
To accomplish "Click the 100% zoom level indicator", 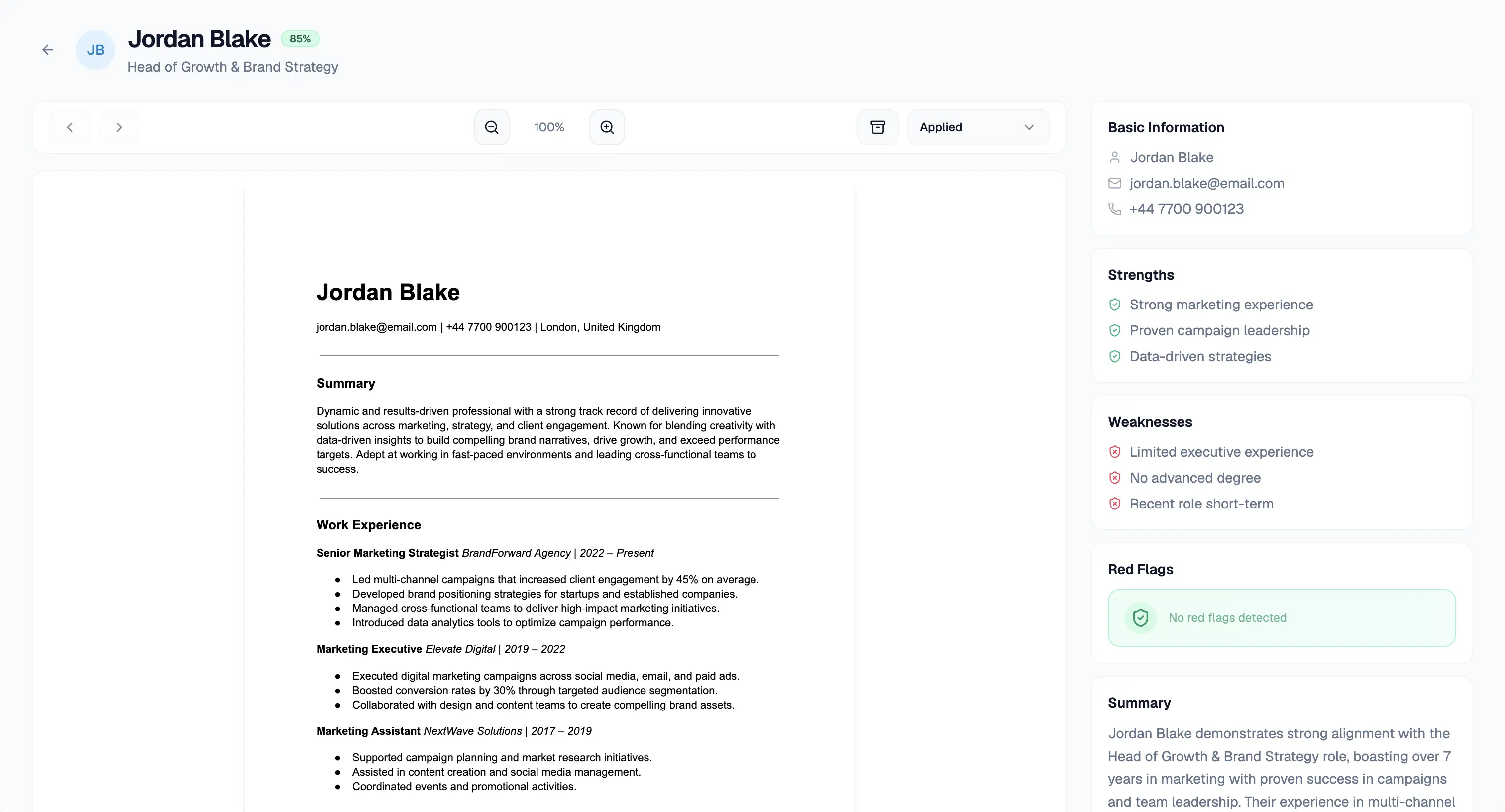I will [548, 127].
